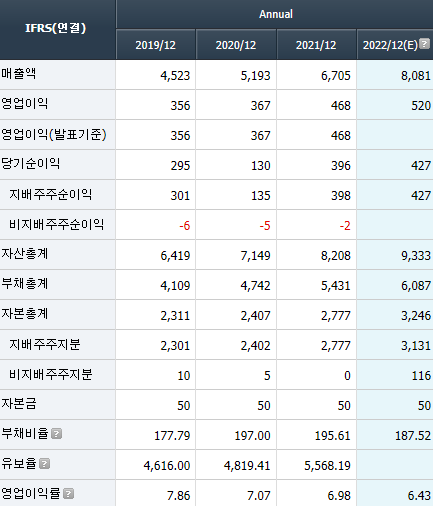Click 부채총계 value 4,109
The width and height of the screenshot is (433, 506).
175,286
